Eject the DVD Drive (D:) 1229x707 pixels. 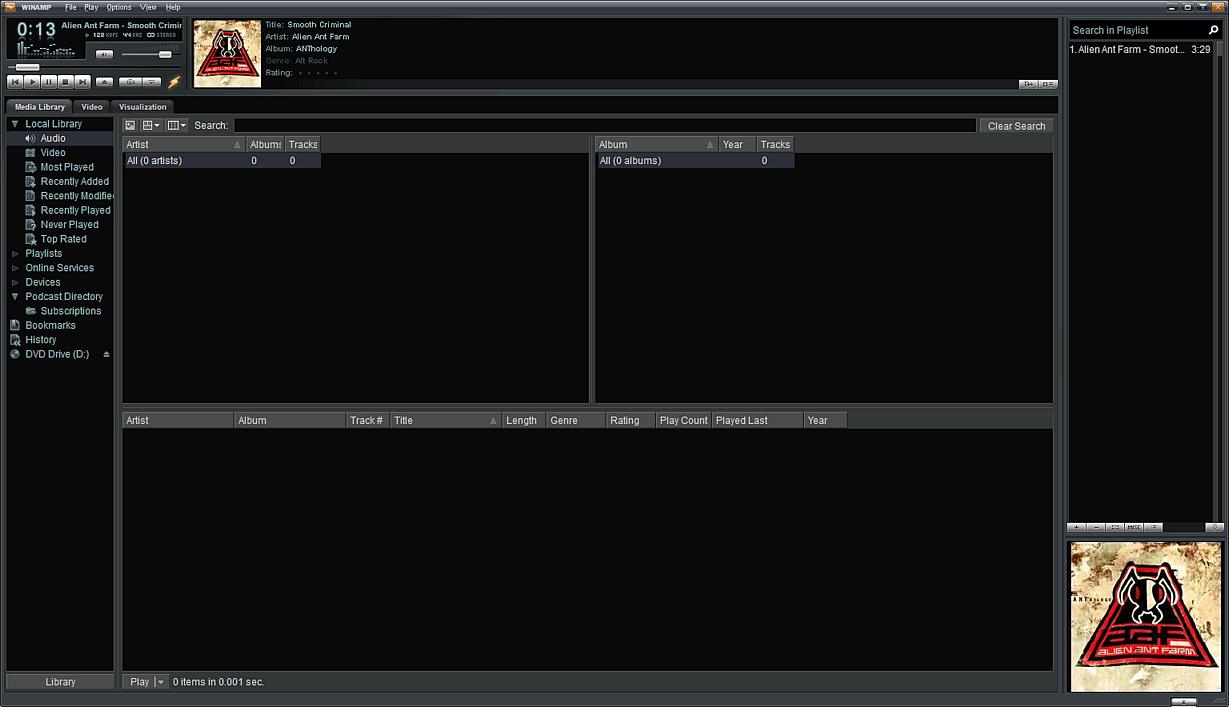pyautogui.click(x=106, y=354)
